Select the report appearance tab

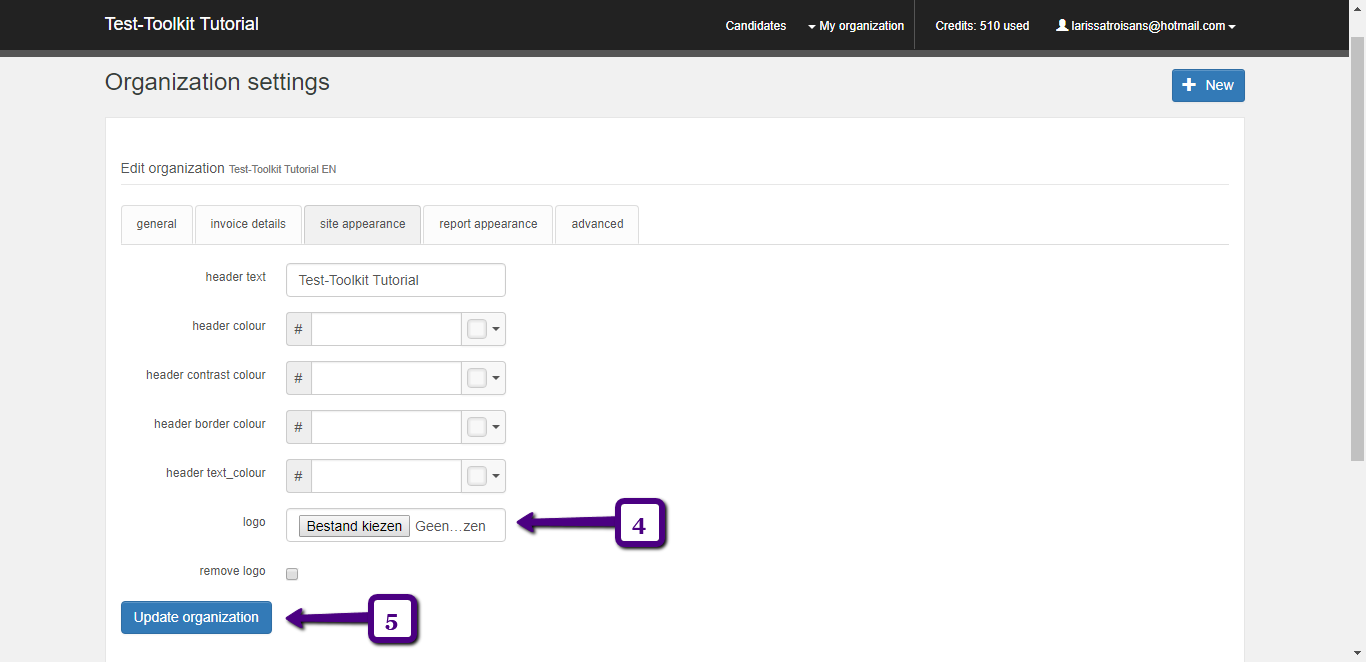488,224
